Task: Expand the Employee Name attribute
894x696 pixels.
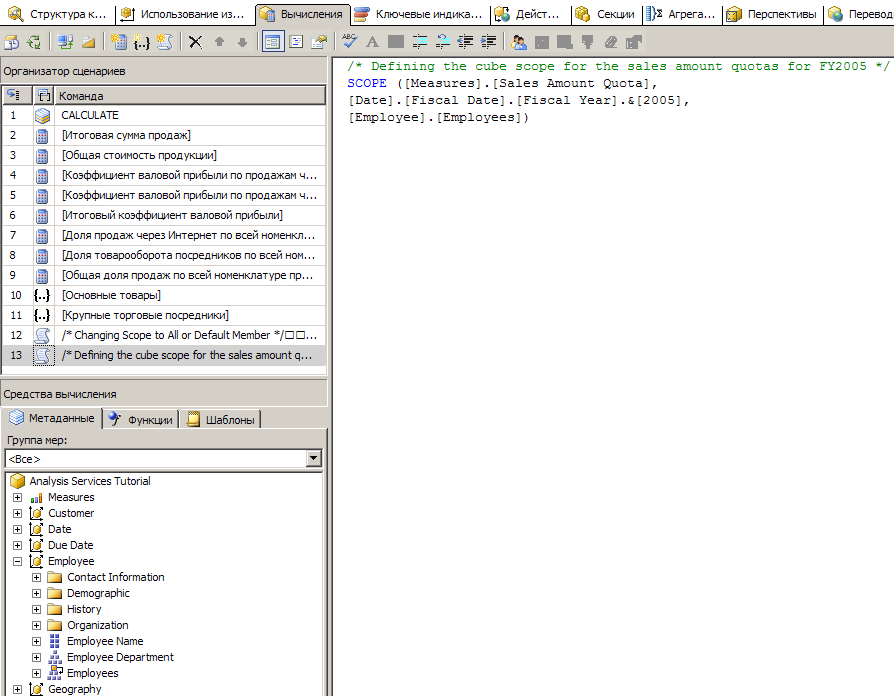Action: pyautogui.click(x=36, y=641)
